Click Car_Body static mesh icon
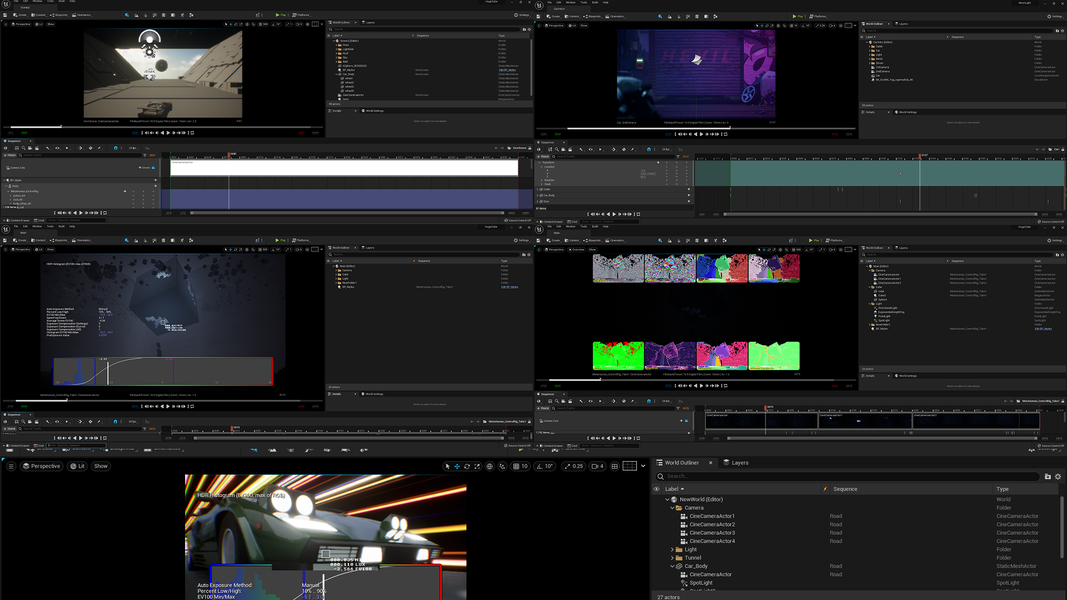This screenshot has height=600, width=1067. (x=679, y=566)
